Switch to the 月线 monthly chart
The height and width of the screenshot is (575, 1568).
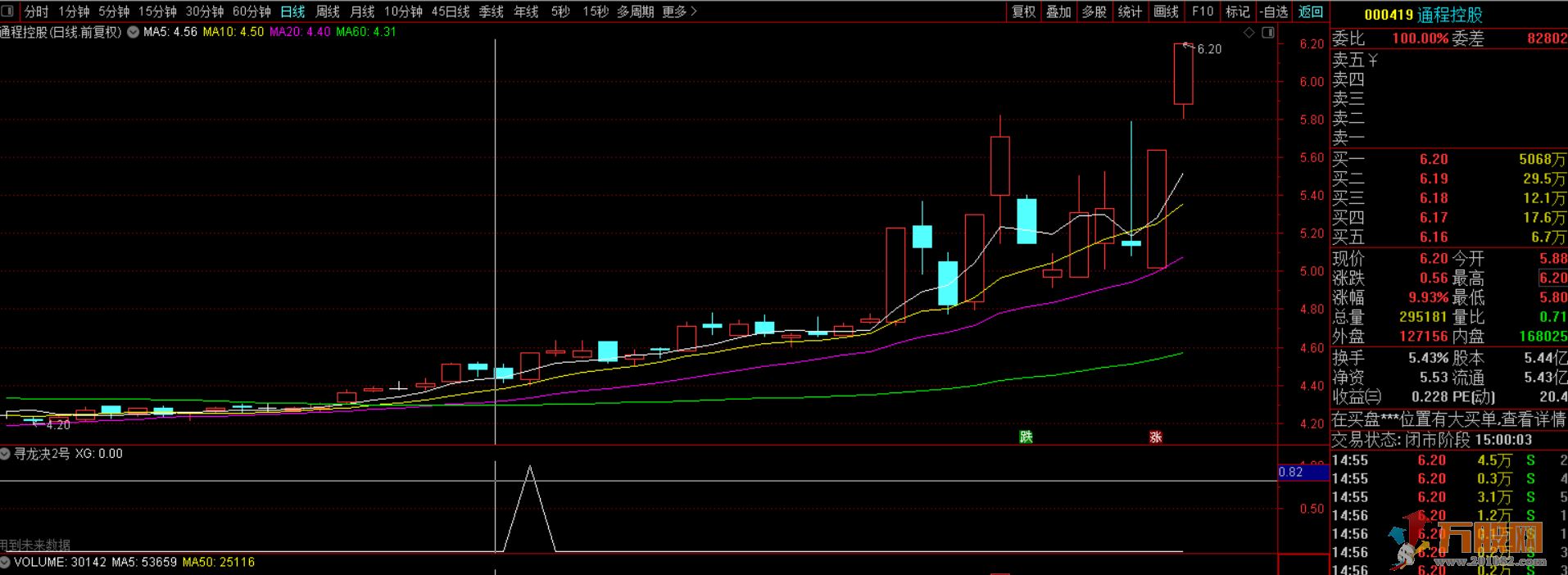(x=362, y=11)
